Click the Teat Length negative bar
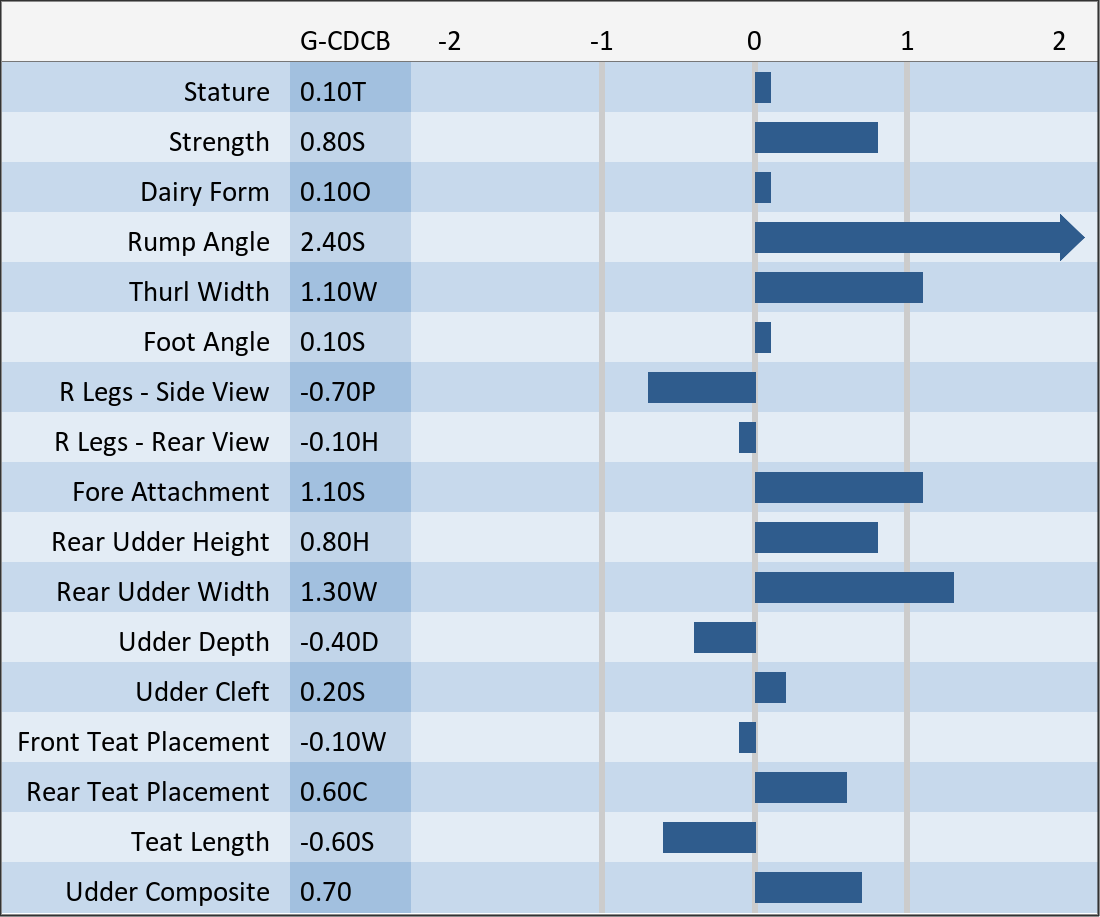This screenshot has width=1100, height=917. (x=709, y=838)
